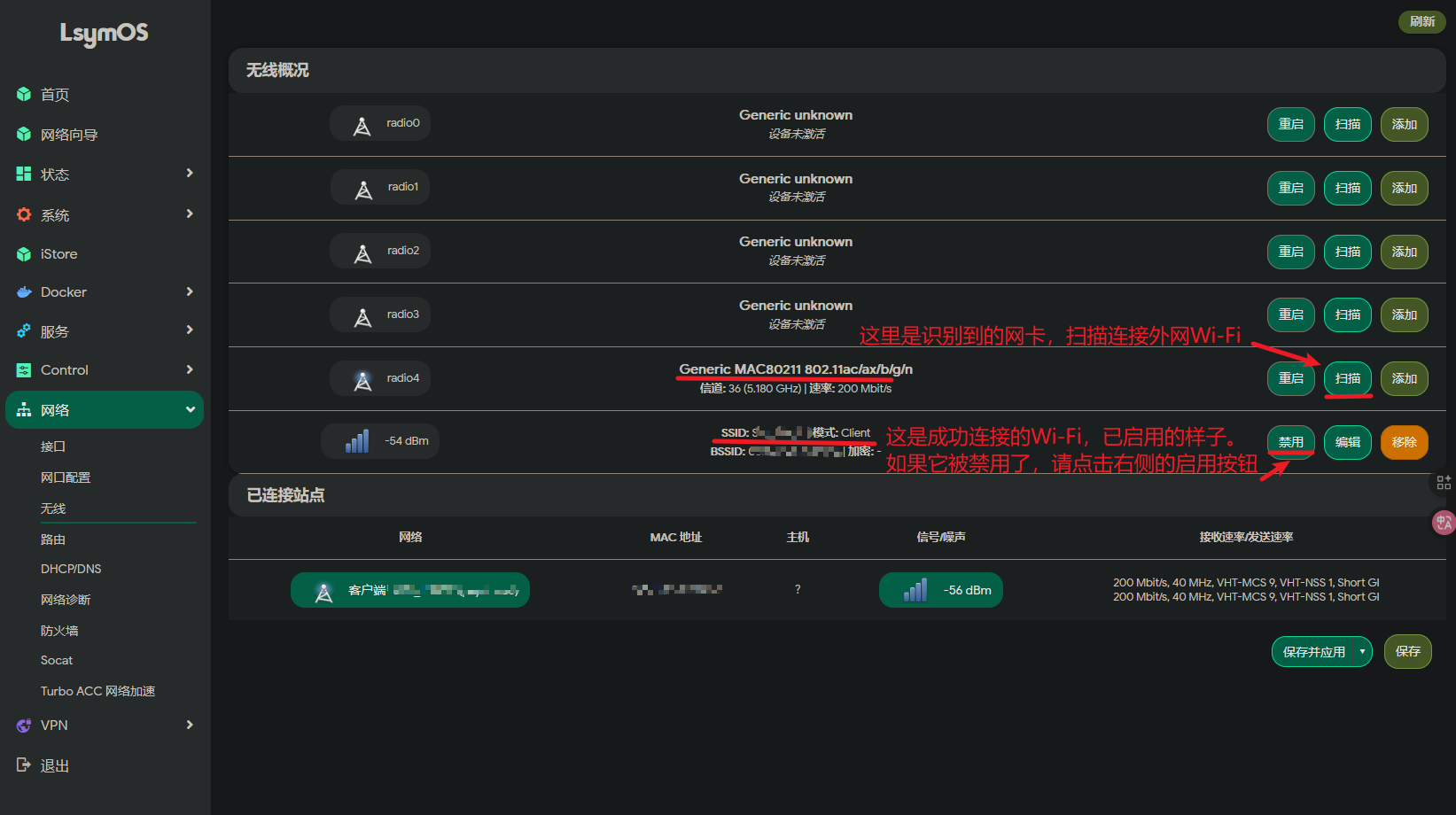Viewport: 1456px width, 815px height.
Task: Click 添加 for radio2
Action: pos(1405,252)
